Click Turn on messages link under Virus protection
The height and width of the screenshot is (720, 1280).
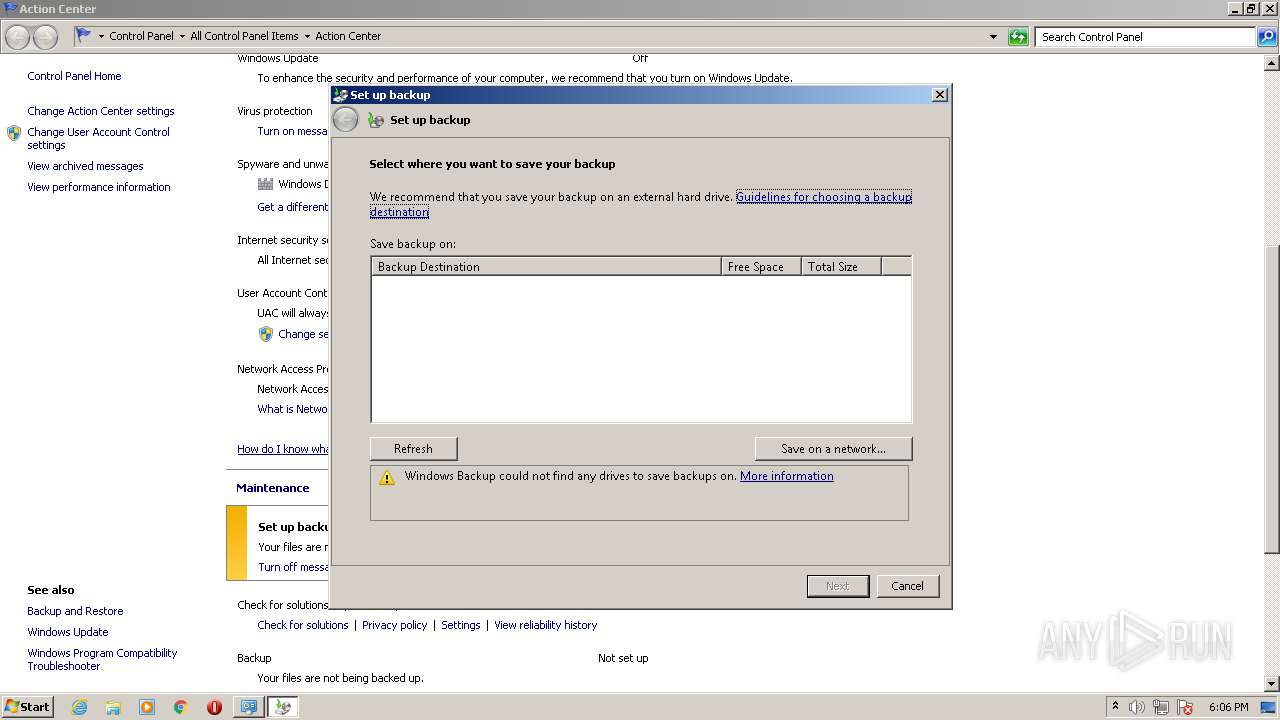[292, 131]
